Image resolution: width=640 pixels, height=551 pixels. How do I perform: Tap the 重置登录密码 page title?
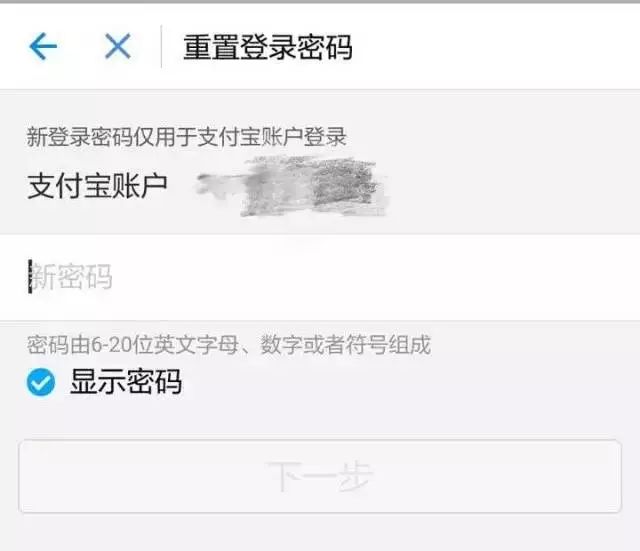point(268,47)
